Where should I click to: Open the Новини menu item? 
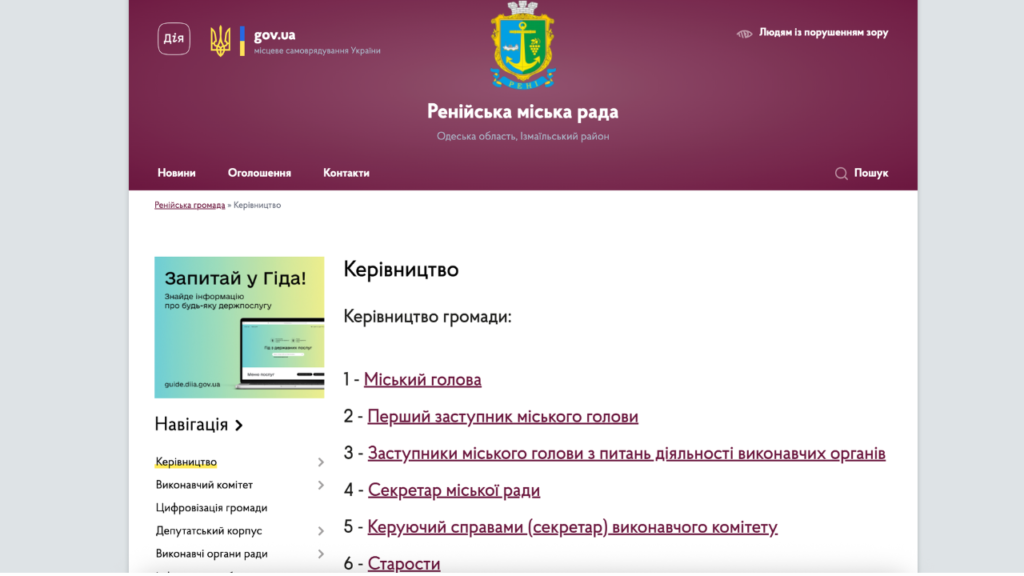point(176,173)
